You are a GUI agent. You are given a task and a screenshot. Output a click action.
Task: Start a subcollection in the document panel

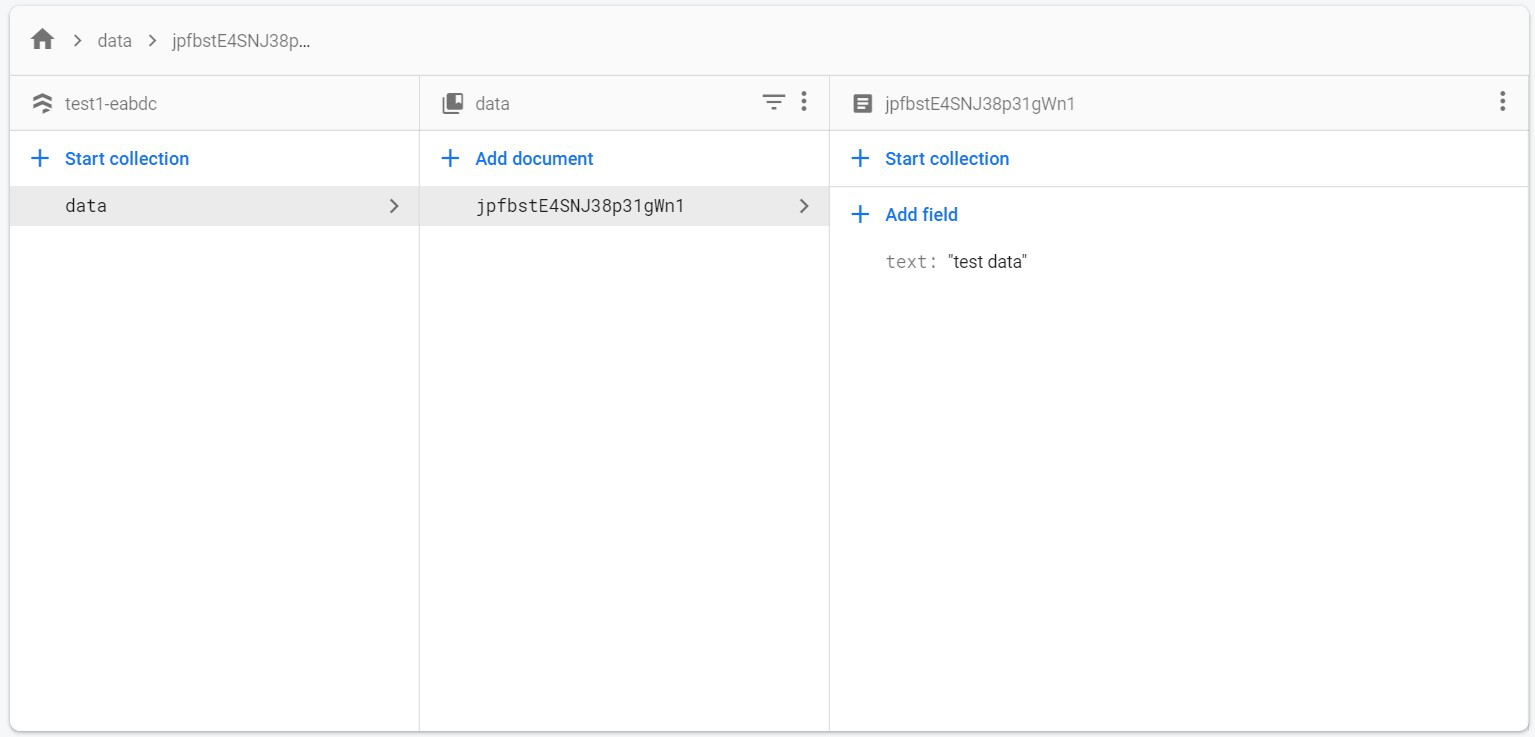point(946,158)
